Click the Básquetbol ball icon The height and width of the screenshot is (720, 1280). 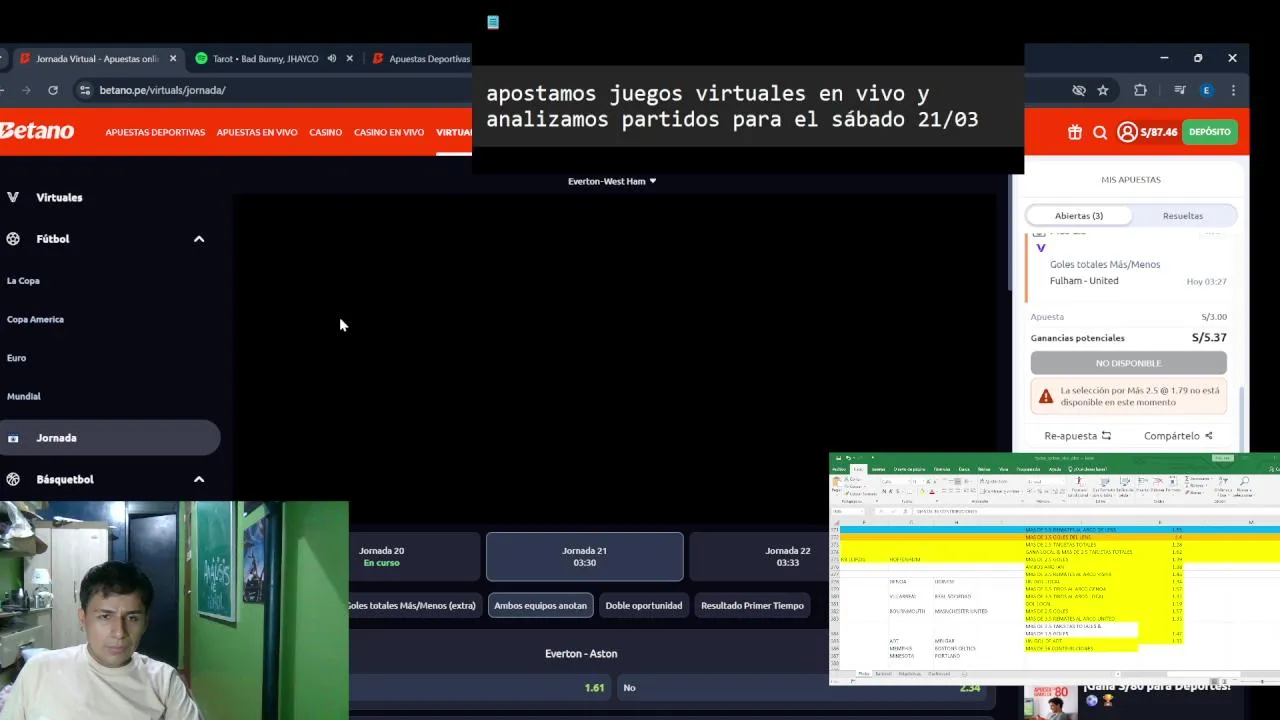[13, 479]
